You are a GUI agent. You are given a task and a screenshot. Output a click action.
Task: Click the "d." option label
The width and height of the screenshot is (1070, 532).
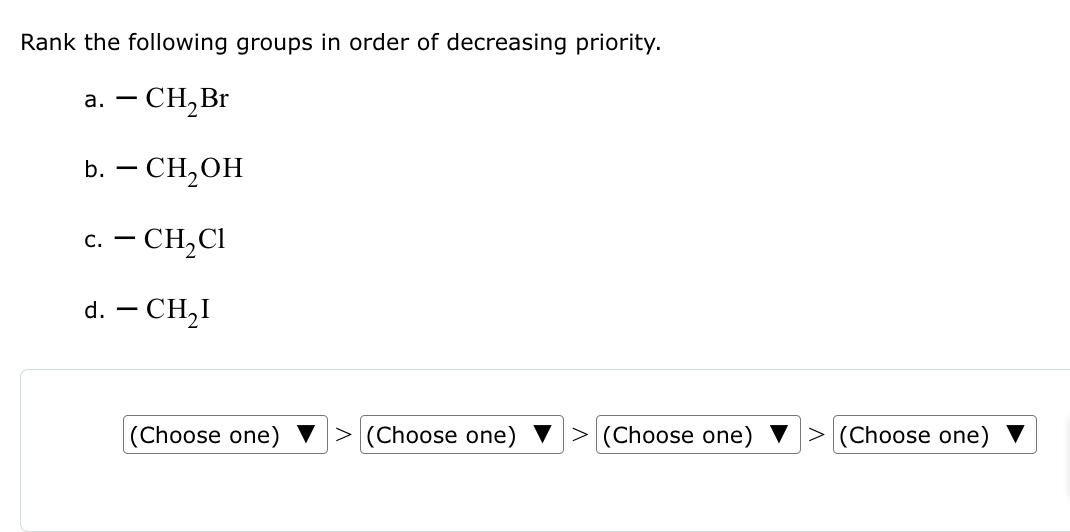[x=94, y=311]
